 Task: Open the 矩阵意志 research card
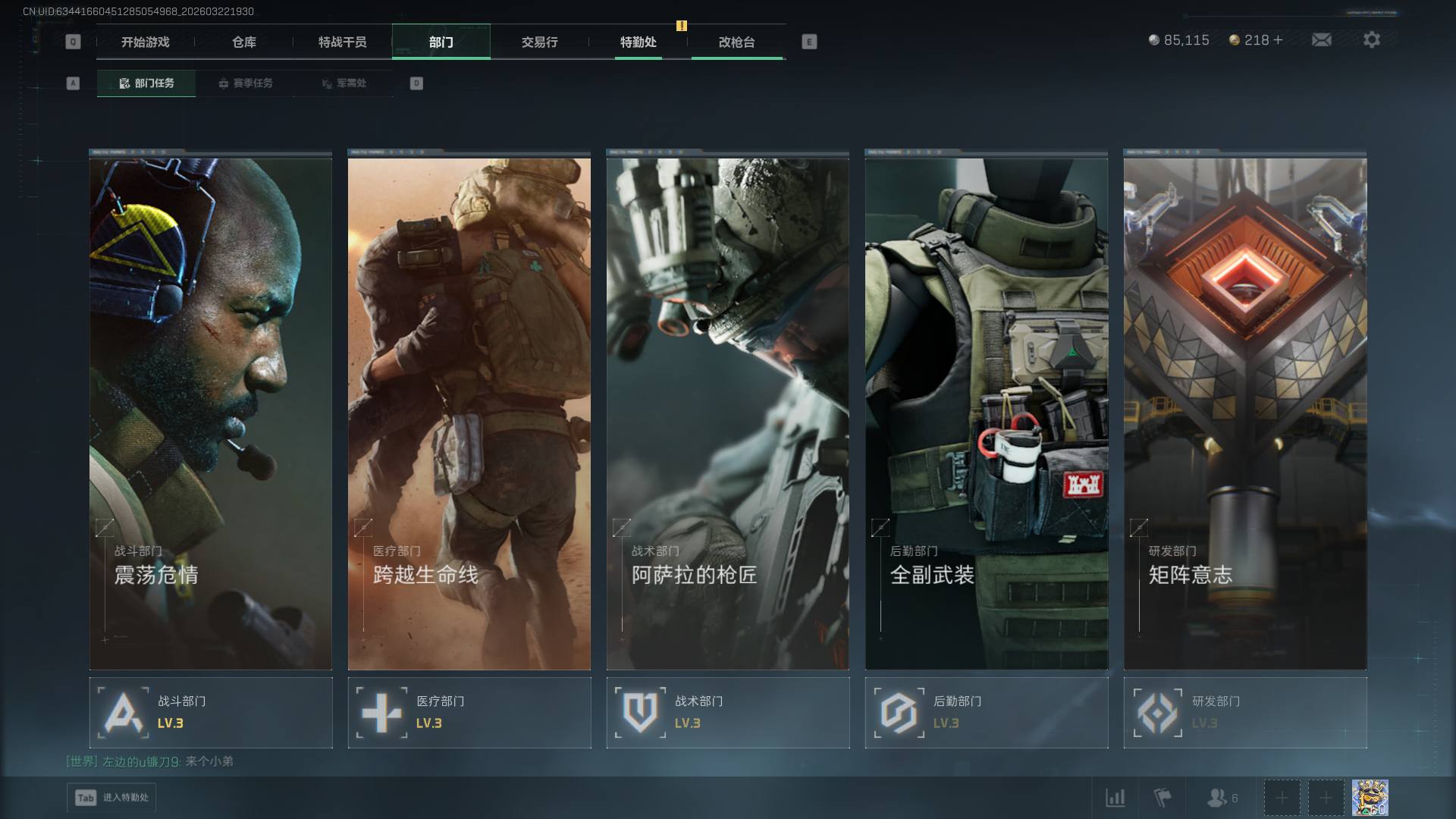click(x=1244, y=413)
